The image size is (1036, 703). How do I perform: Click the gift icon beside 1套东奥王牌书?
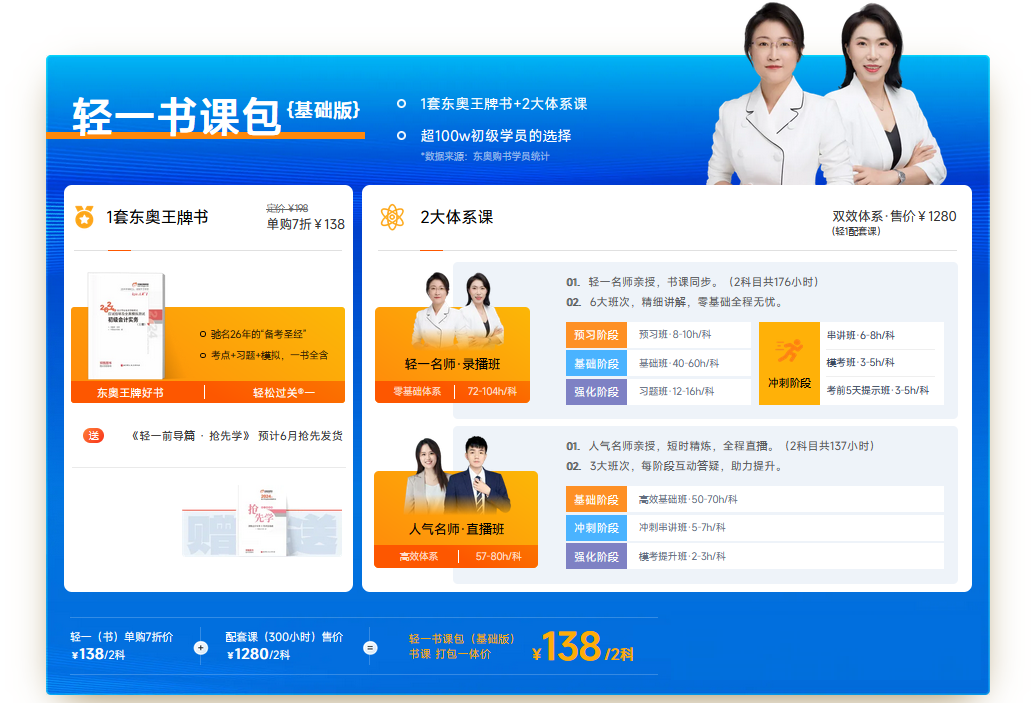(x=85, y=218)
